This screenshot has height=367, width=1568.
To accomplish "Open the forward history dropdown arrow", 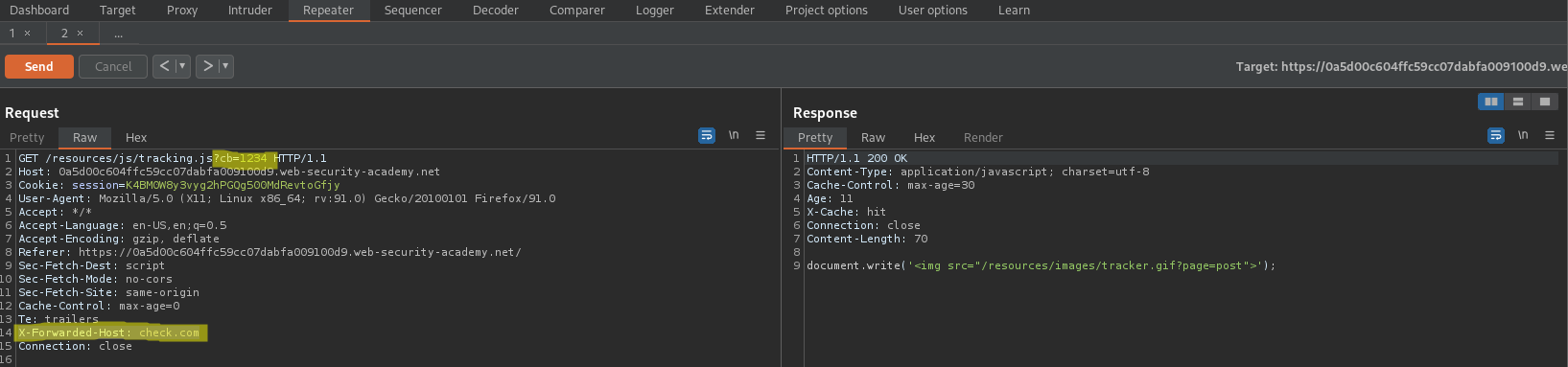I will (x=225, y=66).
